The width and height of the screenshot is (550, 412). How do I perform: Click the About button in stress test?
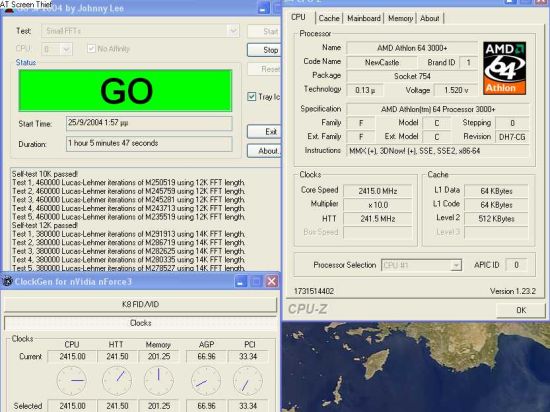(x=264, y=151)
